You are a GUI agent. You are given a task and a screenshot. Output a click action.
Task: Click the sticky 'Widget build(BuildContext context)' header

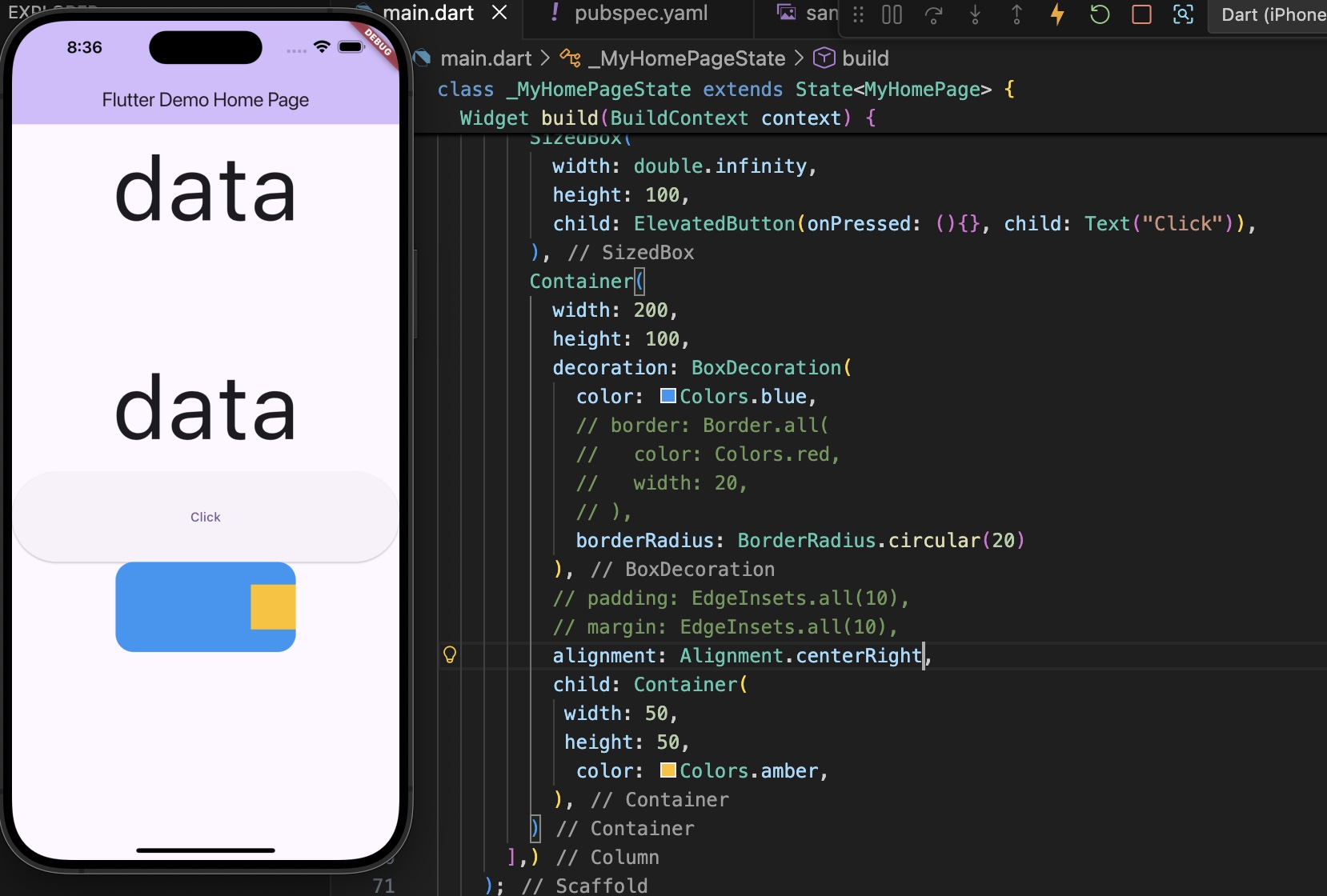[668, 118]
